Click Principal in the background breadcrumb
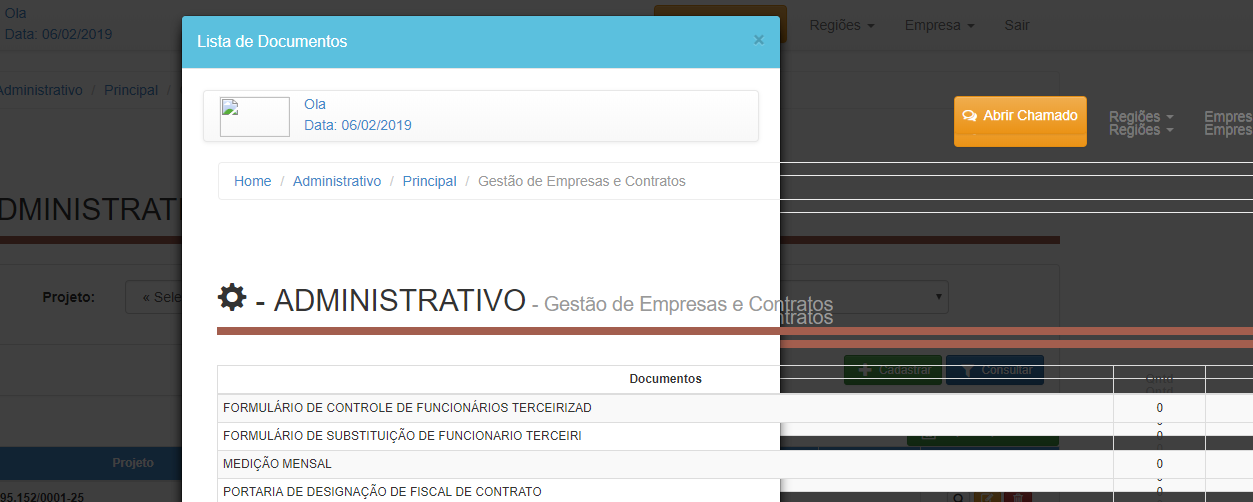The height and width of the screenshot is (502, 1253). point(131,90)
